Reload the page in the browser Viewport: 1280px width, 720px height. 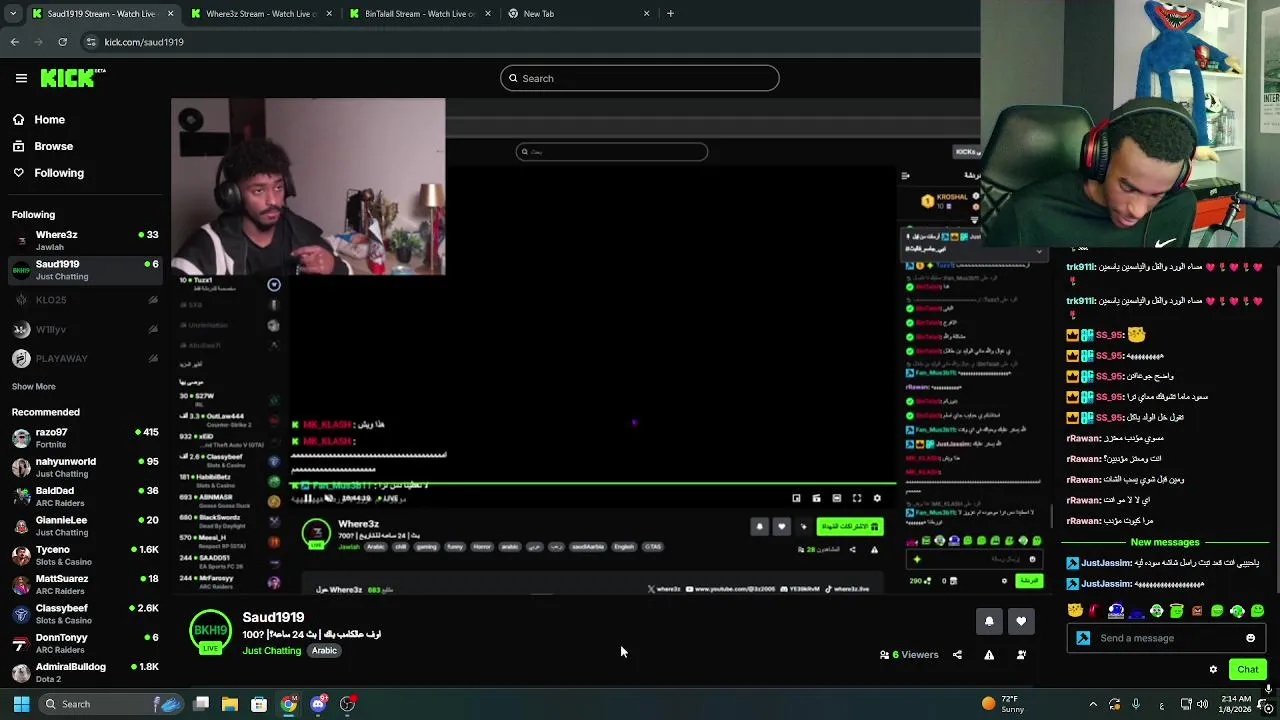pyautogui.click(x=62, y=42)
